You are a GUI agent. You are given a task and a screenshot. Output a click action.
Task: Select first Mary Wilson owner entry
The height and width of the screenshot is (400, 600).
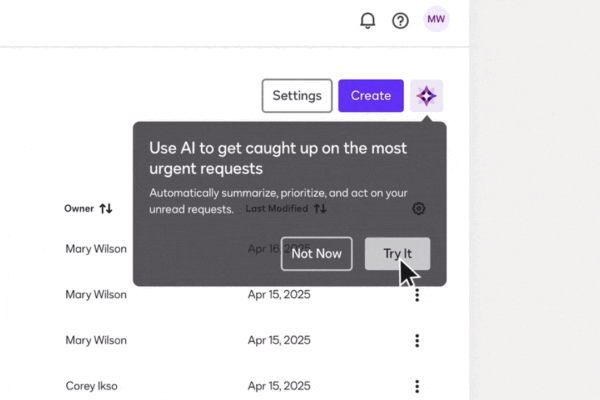click(96, 249)
